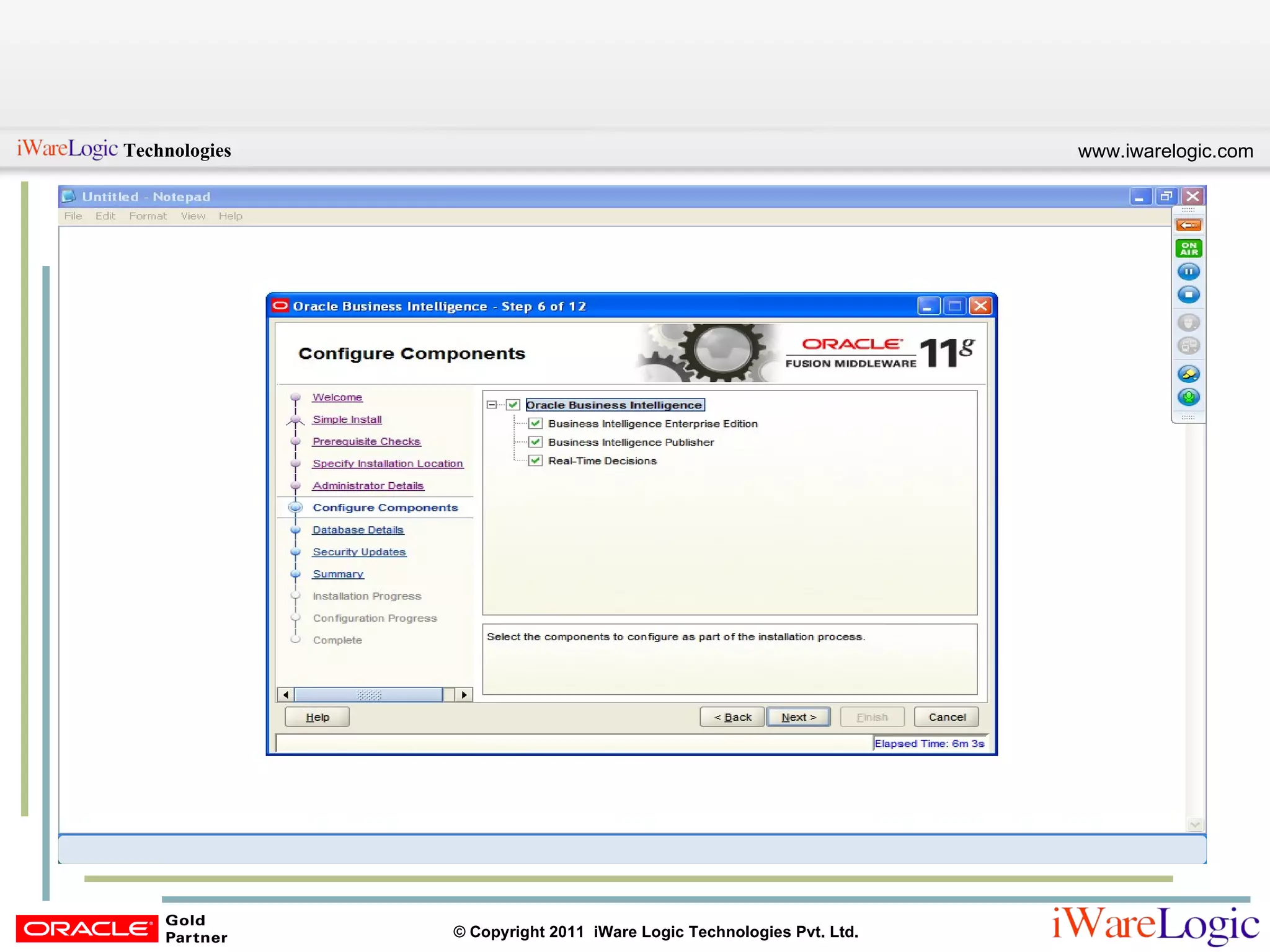This screenshot has height=952, width=1270.
Task: Toggle Business Intelligence Publisher checkbox
Action: pyautogui.click(x=536, y=443)
